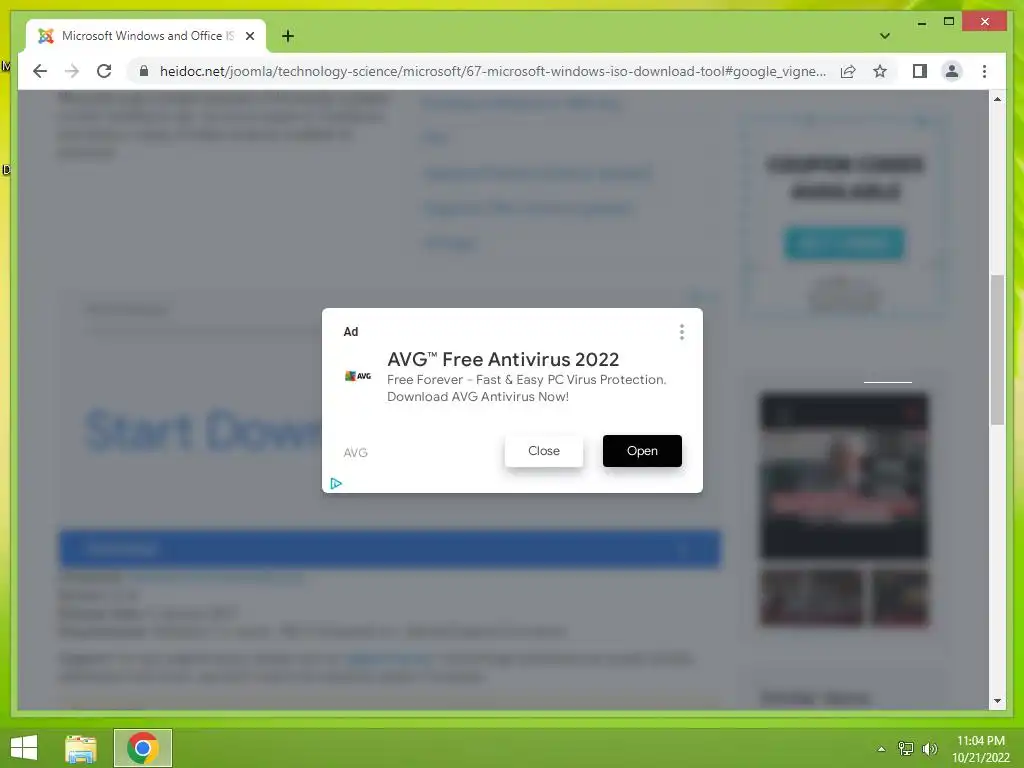Click the AdChoices triangle icon
1024x768 pixels.
coord(336,483)
